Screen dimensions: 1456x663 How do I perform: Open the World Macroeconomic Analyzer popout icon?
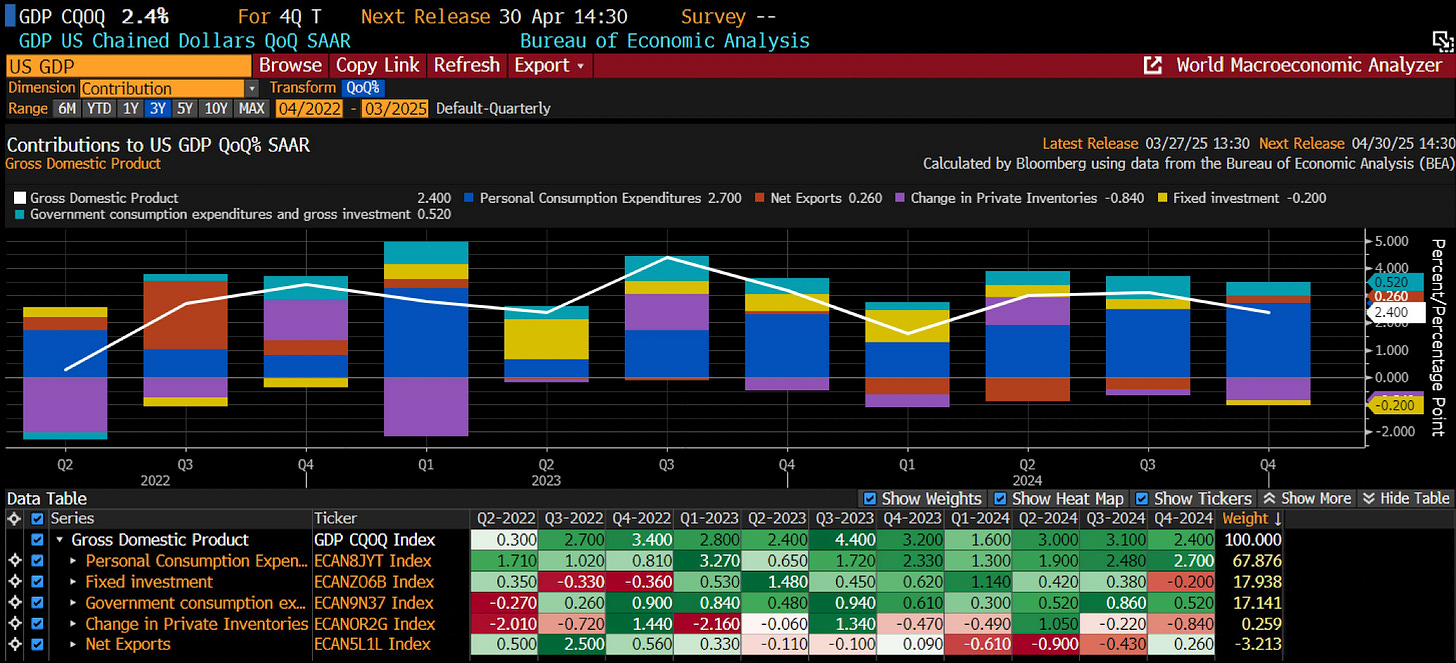tap(1153, 65)
